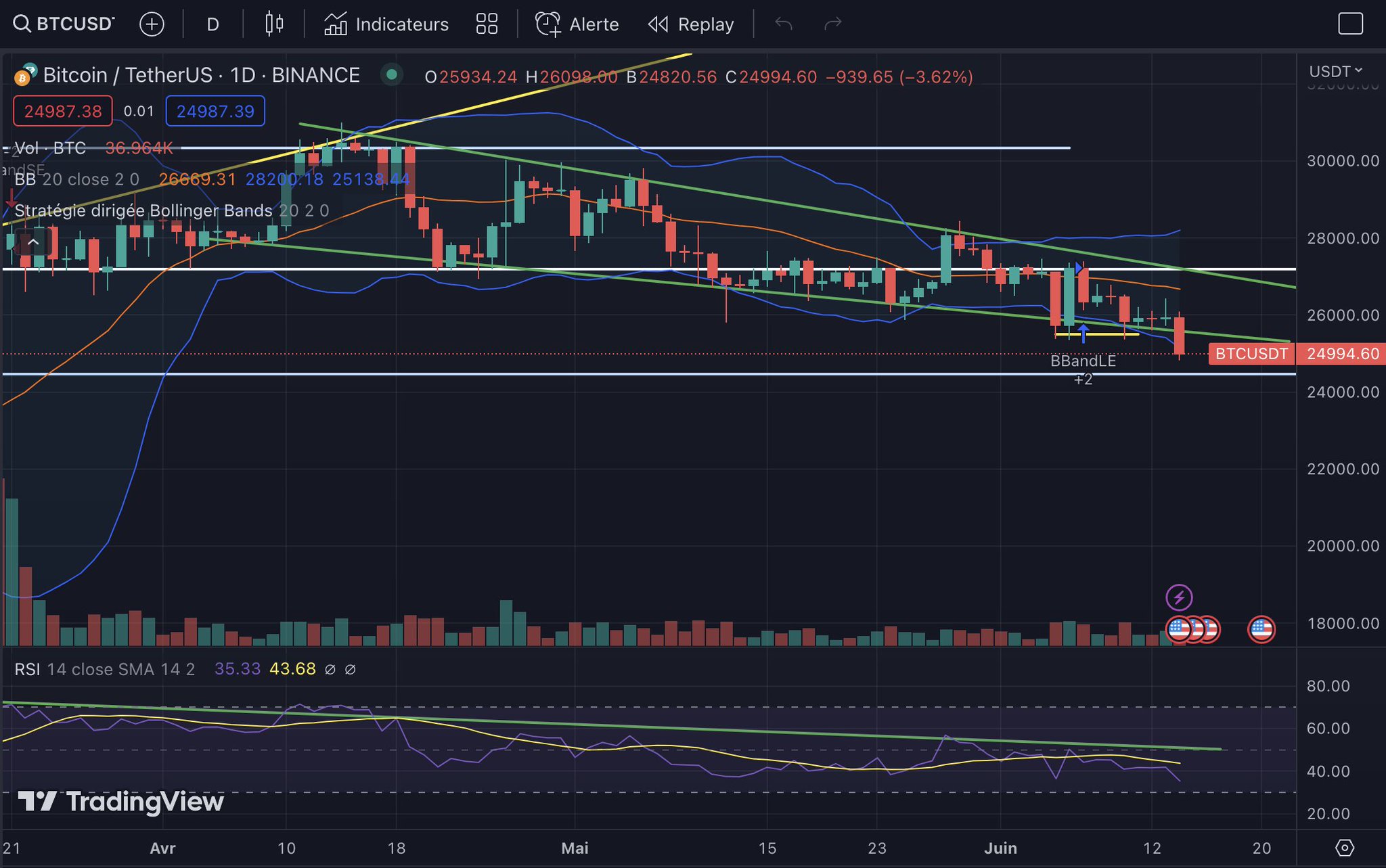Select the RSI 14 close SMA legend

(104, 669)
